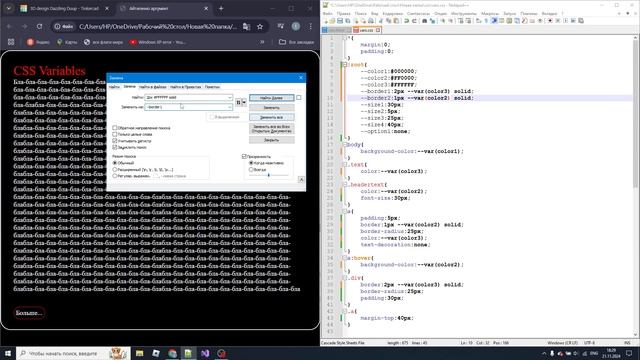Select transparency 'Всегда' radio button
The height and width of the screenshot is (360, 640).
click(251, 169)
